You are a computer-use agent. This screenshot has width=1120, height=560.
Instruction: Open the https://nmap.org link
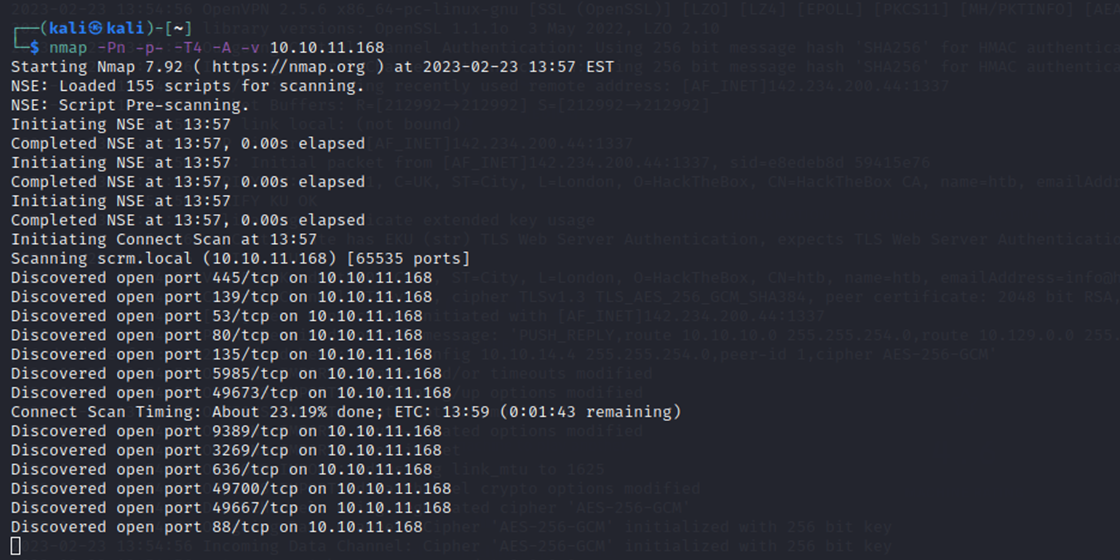click(x=289, y=67)
